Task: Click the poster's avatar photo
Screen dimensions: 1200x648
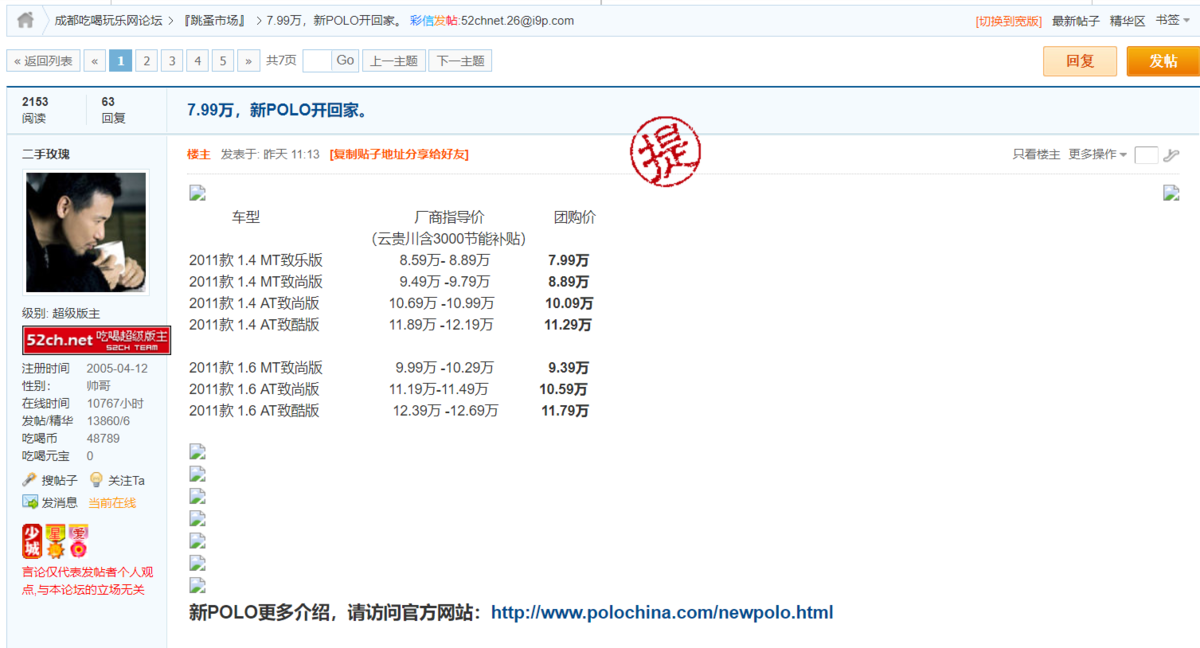Action: [86, 232]
